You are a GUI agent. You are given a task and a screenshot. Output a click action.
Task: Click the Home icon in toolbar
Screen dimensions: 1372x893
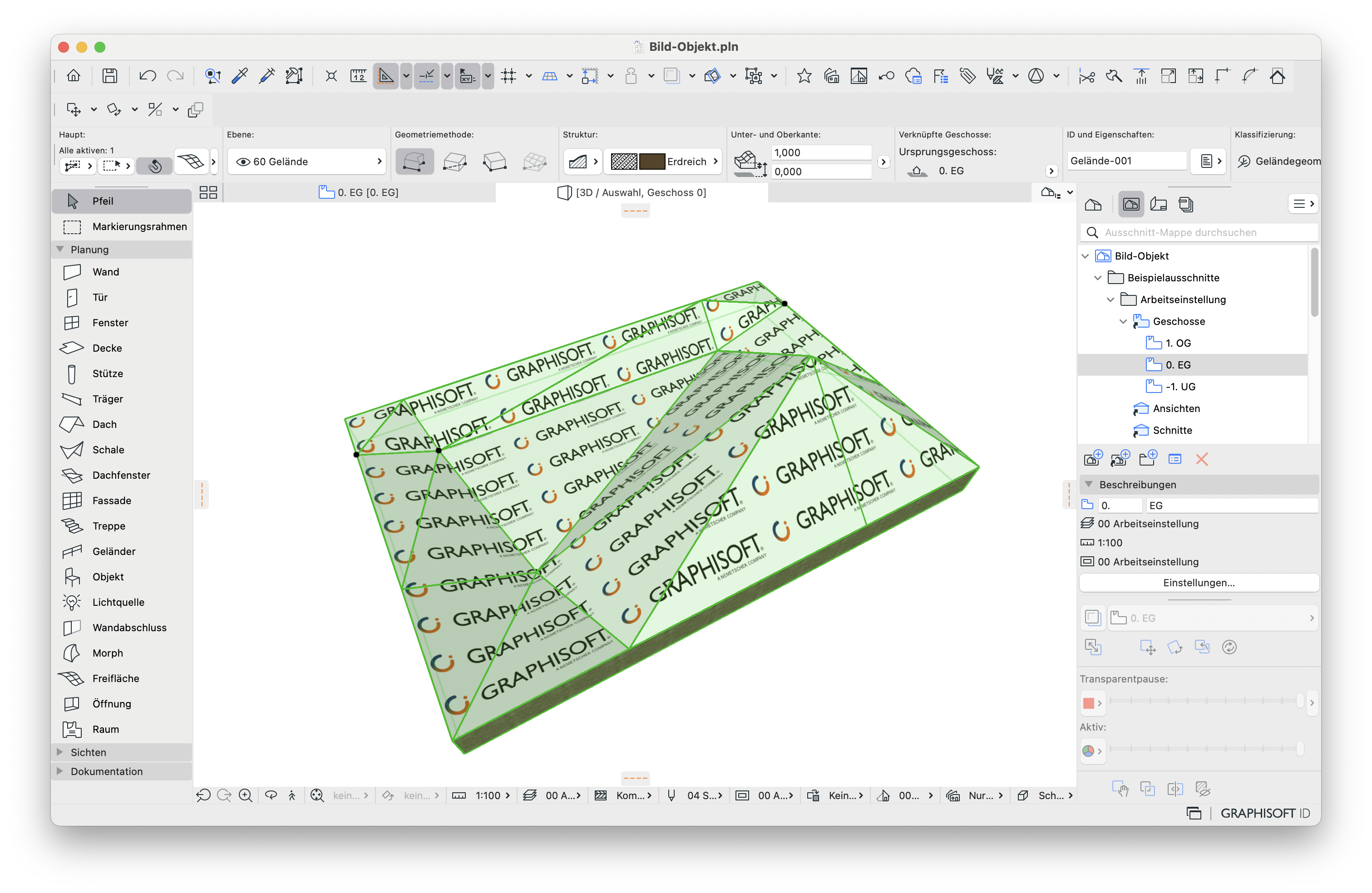coord(74,76)
